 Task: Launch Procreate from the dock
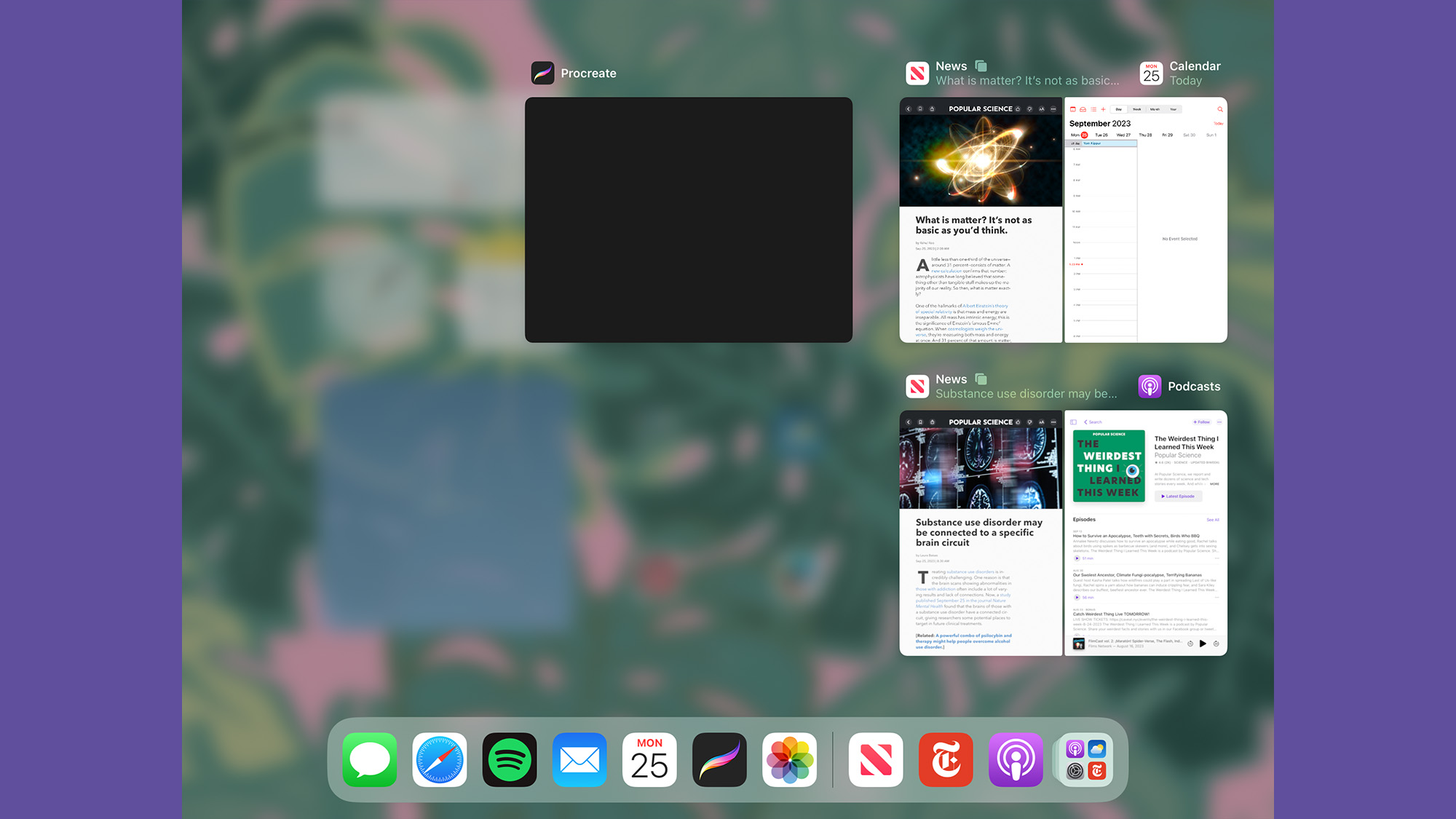719,760
